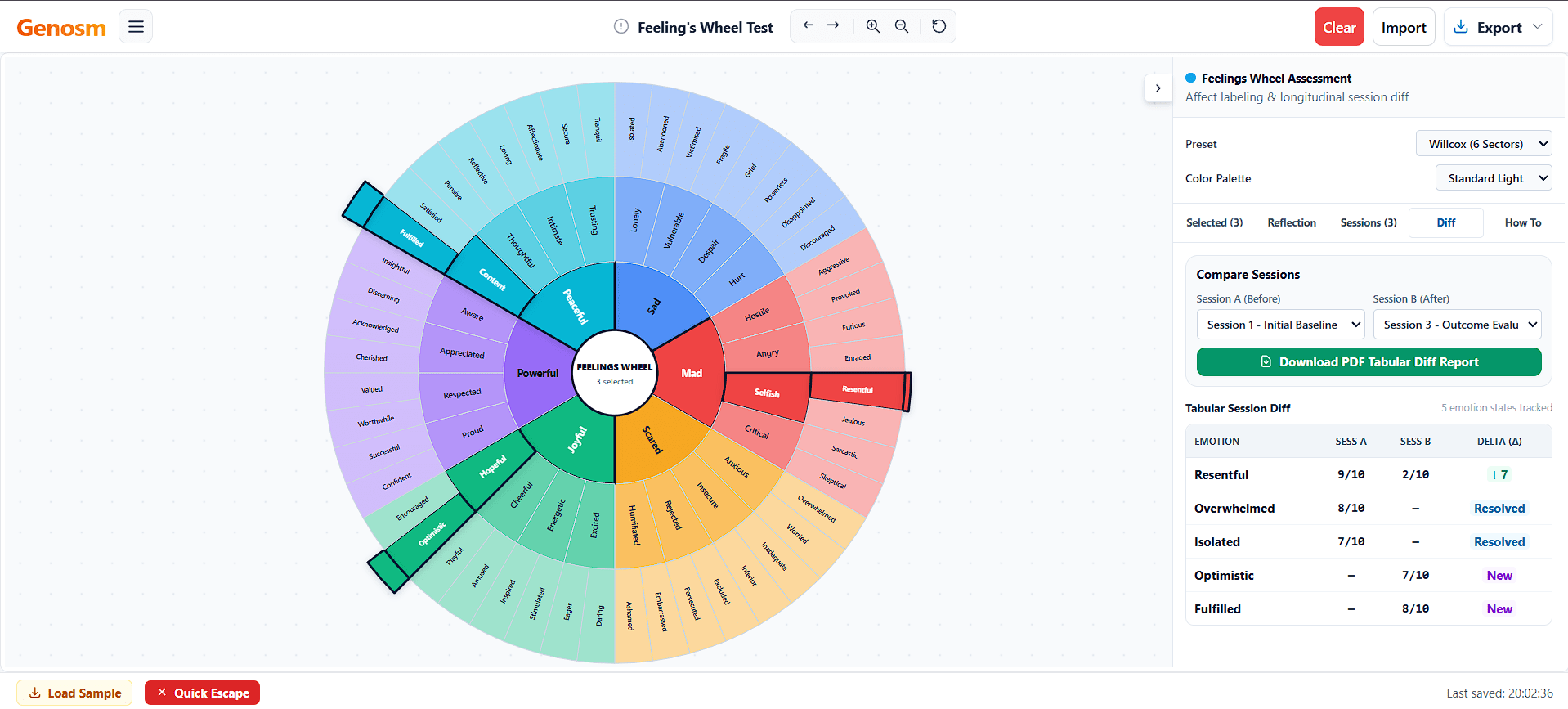
Task: Toggle the Resentful segment on the wheel
Action: [858, 389]
